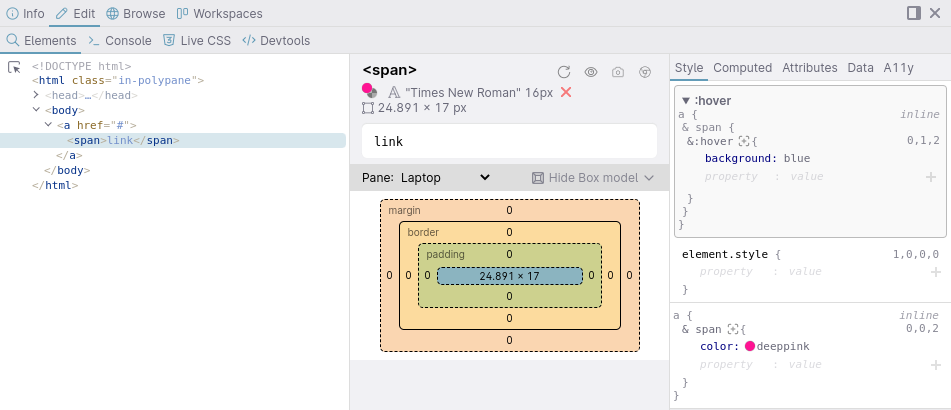
Task: Collapse the :hover section triangle
Action: tap(686, 101)
